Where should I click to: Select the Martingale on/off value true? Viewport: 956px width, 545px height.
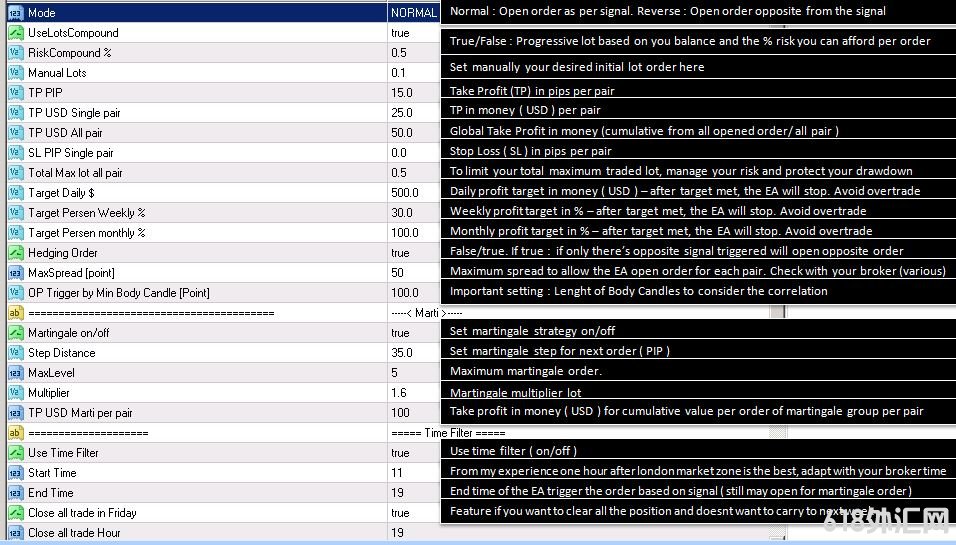coord(400,333)
